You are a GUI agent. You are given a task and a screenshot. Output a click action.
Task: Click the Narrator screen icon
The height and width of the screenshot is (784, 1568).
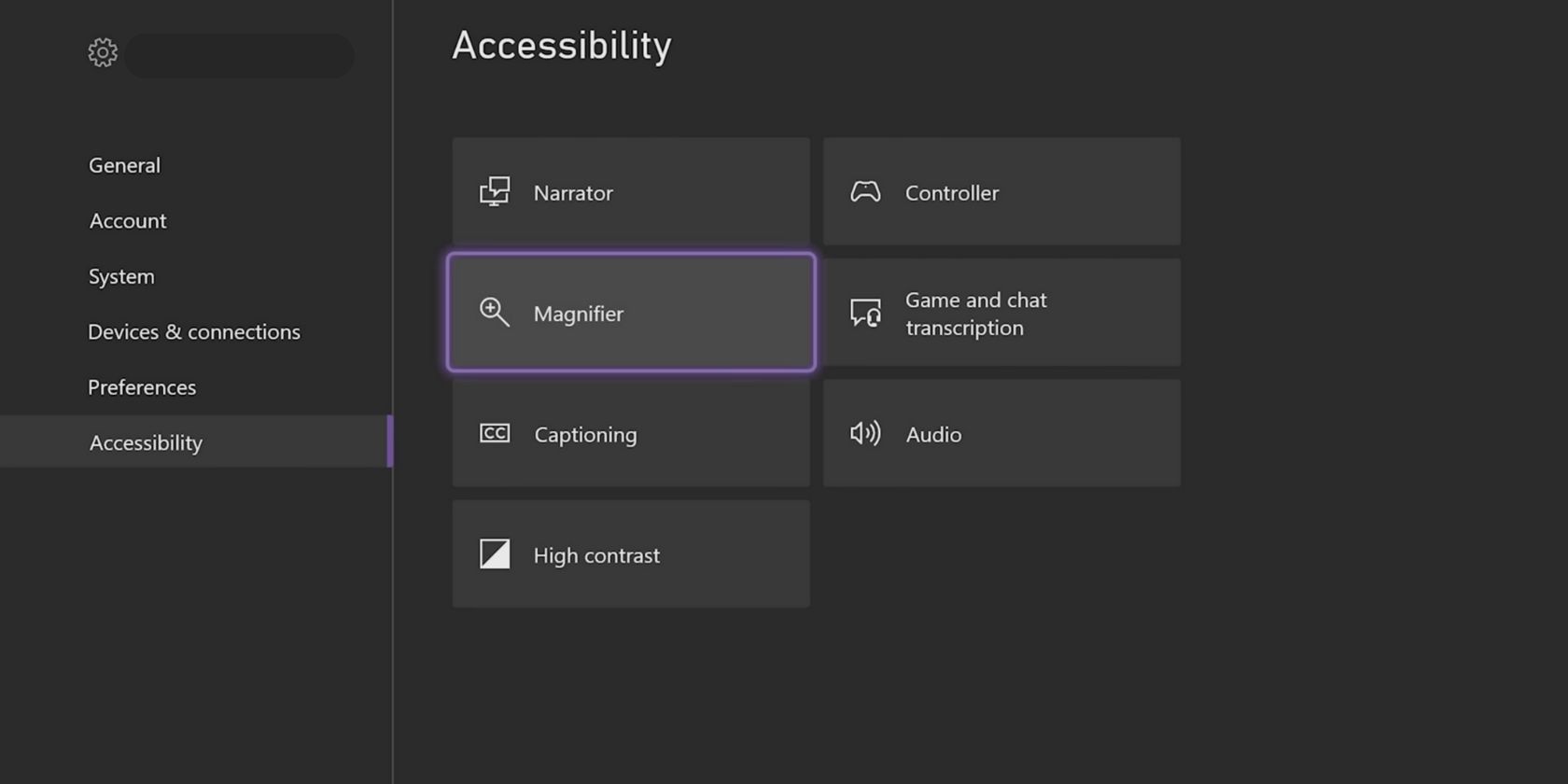pos(495,191)
